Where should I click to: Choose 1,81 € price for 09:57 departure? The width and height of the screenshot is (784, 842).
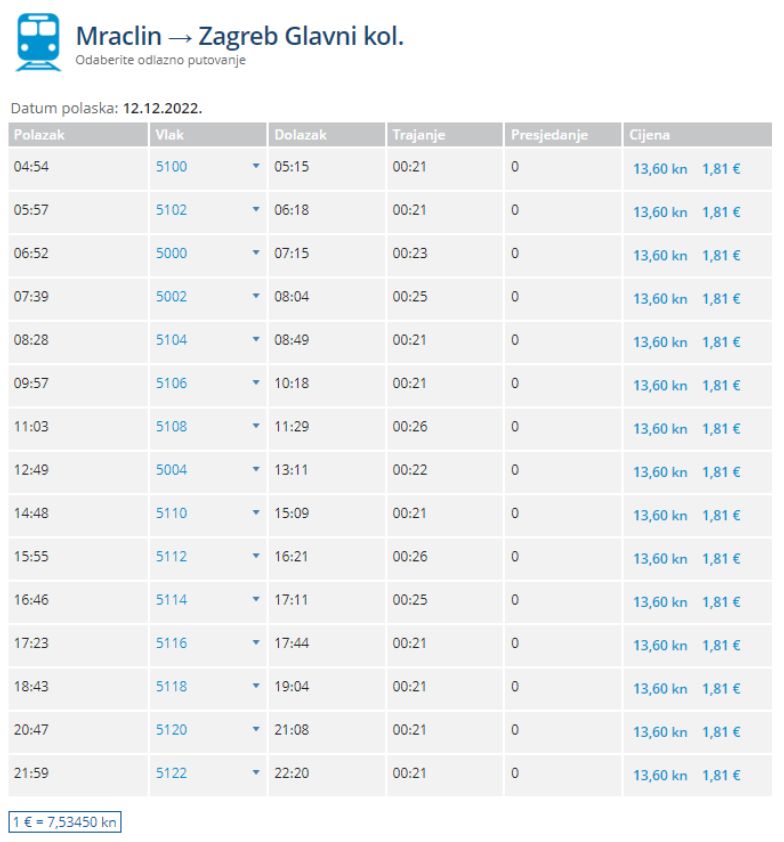tap(721, 386)
